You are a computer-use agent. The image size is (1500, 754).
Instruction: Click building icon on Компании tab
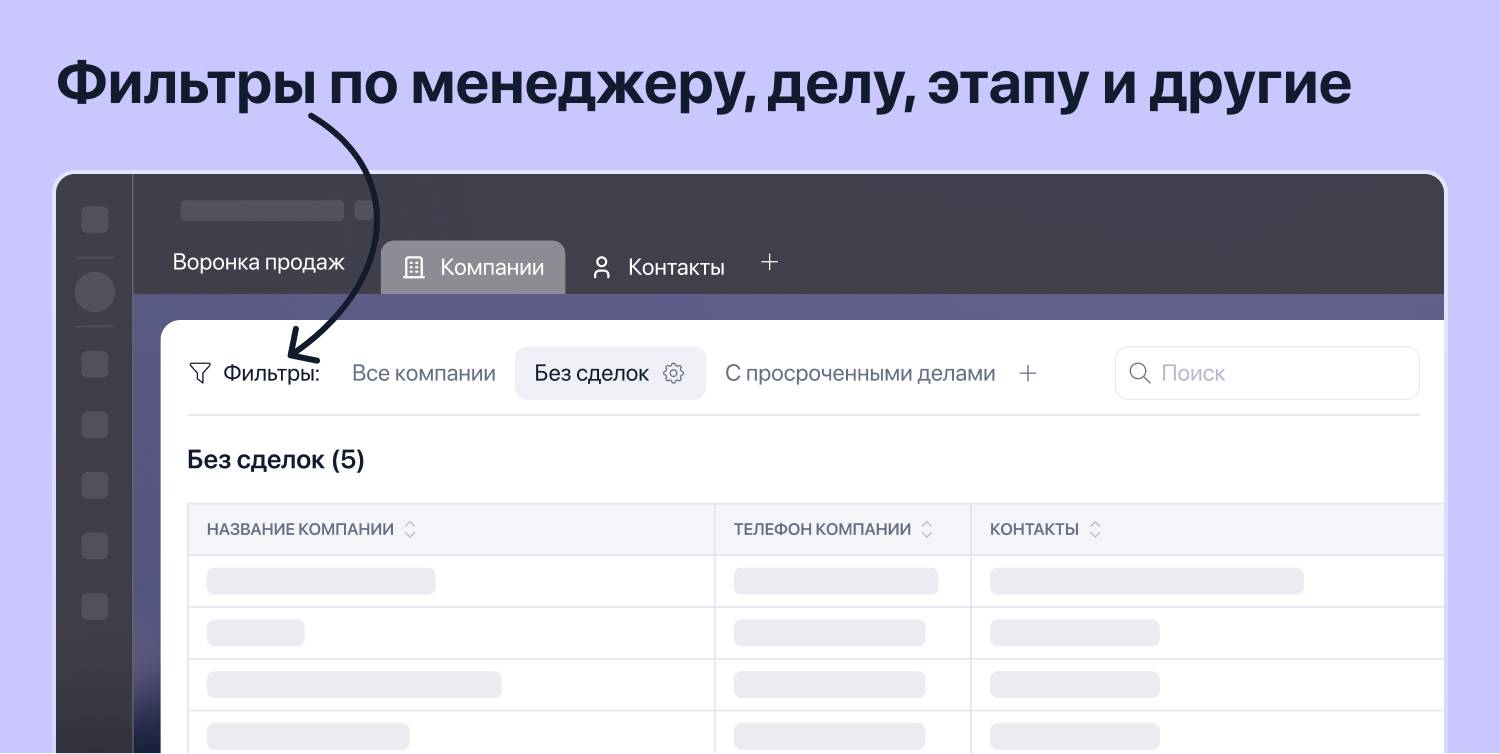coord(413,268)
